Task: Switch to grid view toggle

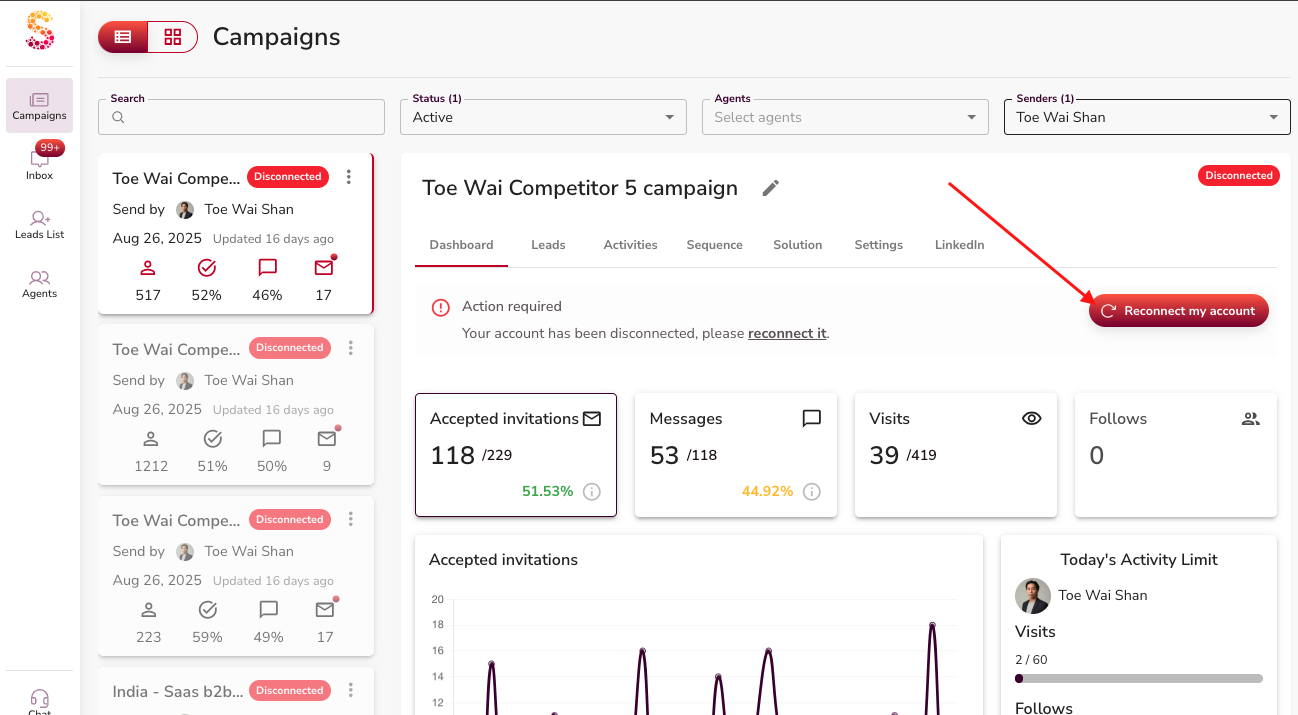Action: pyautogui.click(x=173, y=37)
